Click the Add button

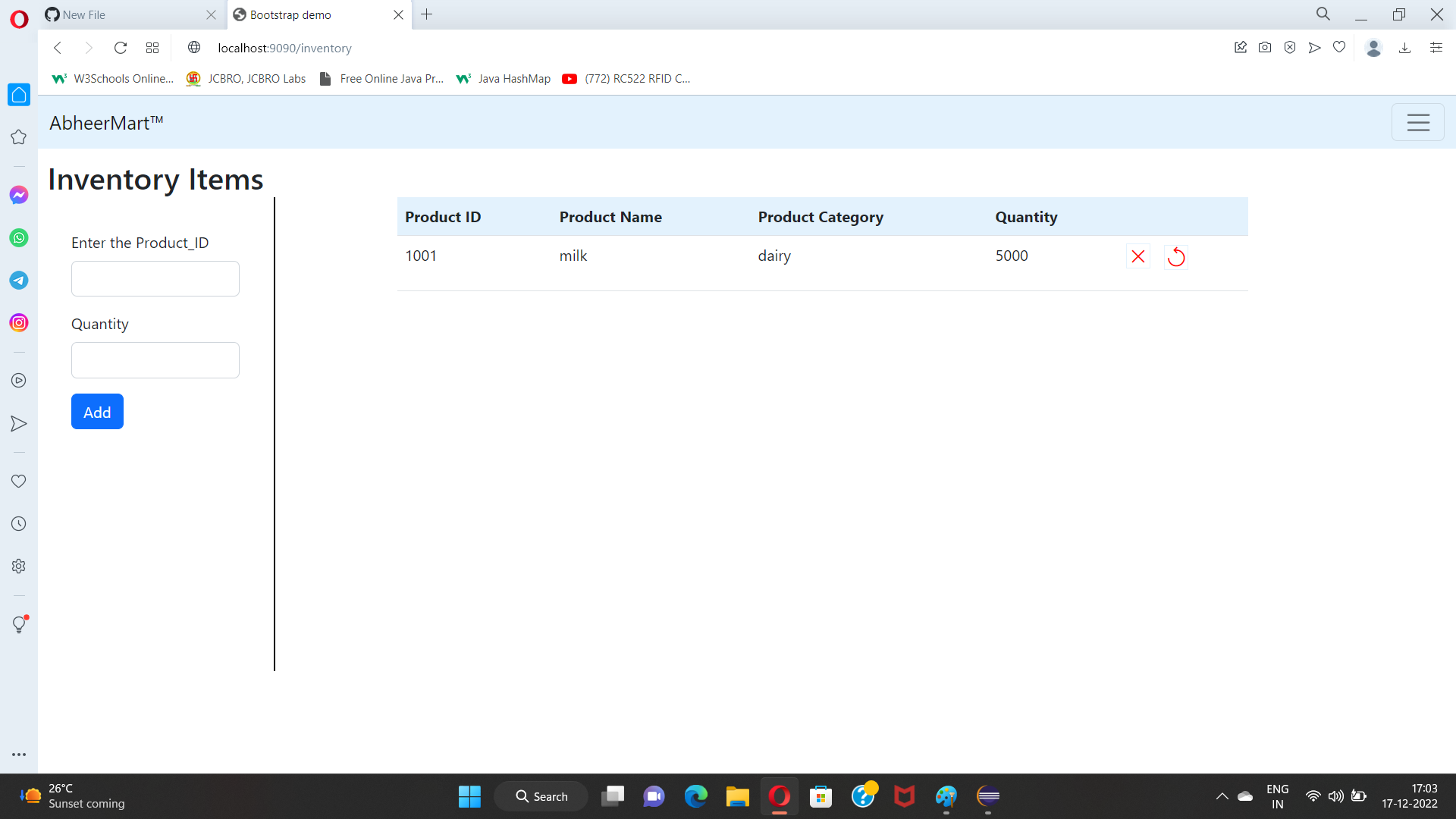[96, 411]
